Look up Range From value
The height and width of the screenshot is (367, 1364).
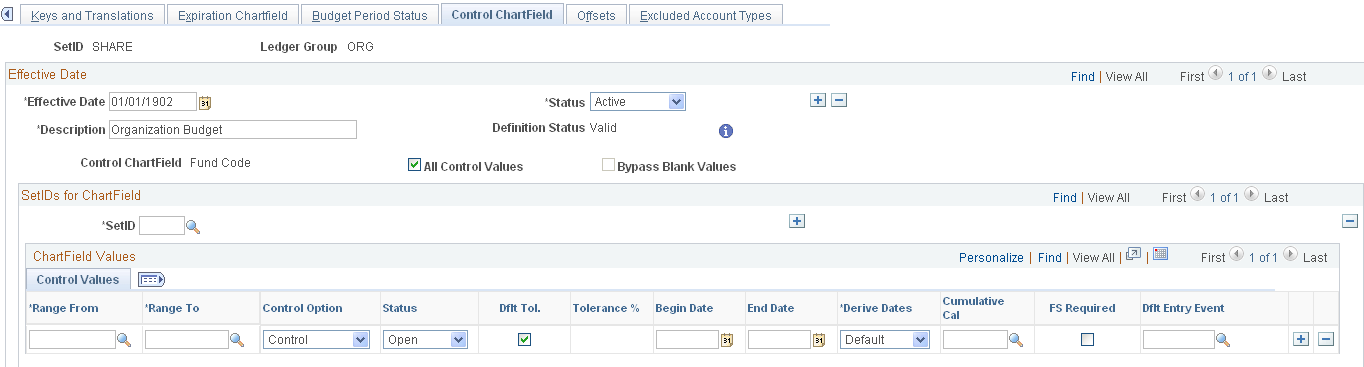pyautogui.click(x=125, y=340)
